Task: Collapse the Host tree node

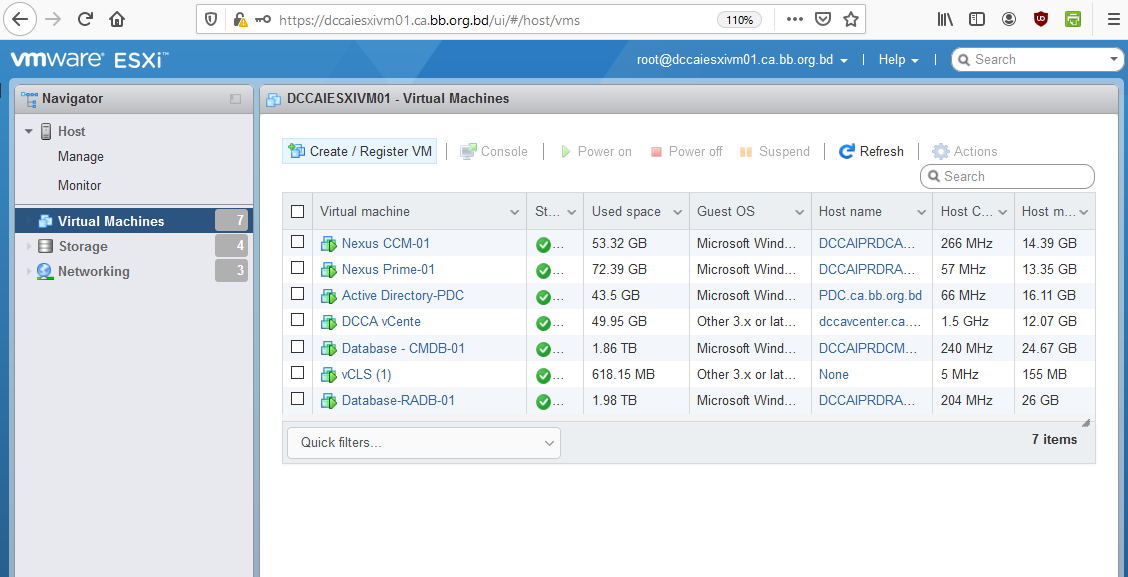Action: pyautogui.click(x=29, y=132)
